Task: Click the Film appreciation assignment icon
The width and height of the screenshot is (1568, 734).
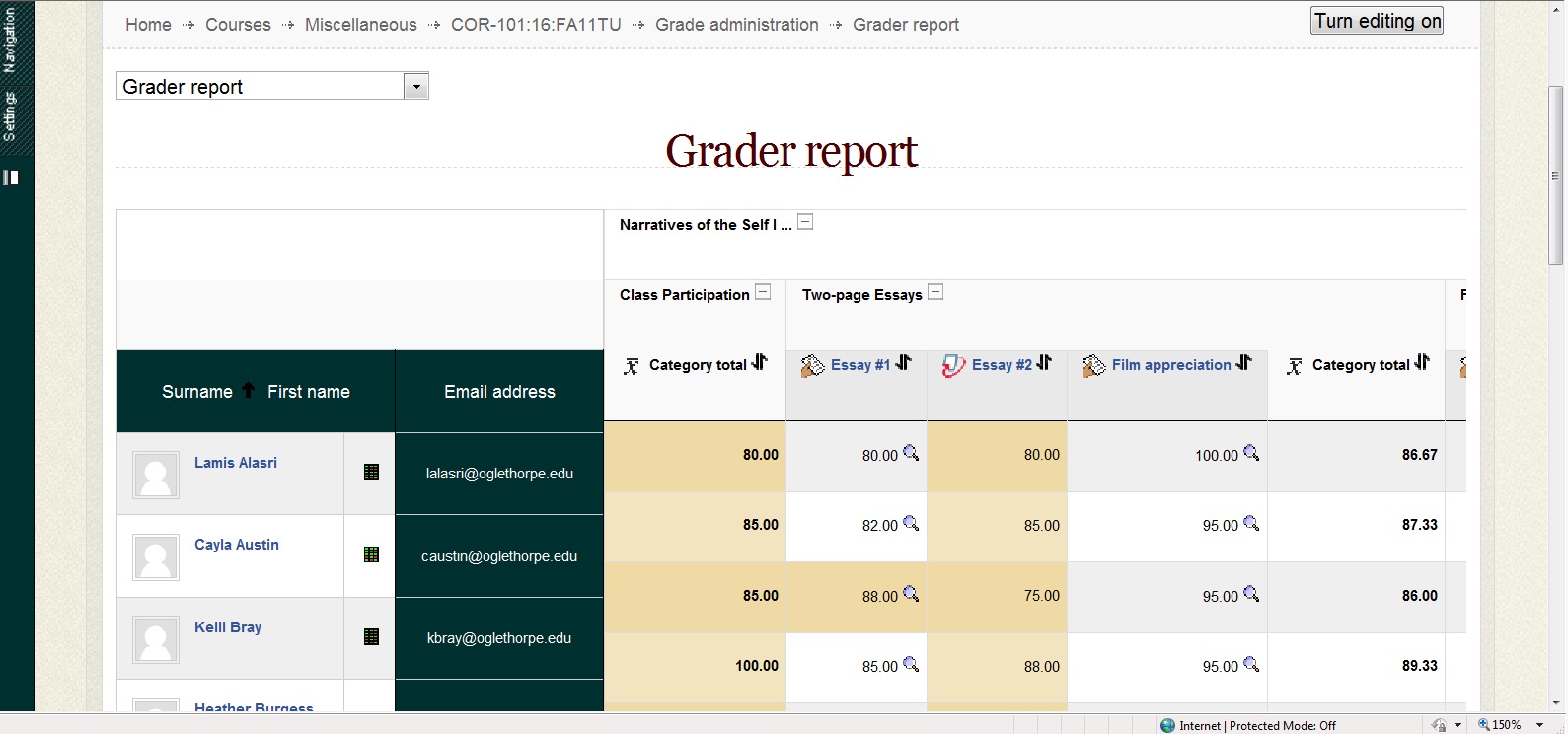Action: coord(1093,365)
